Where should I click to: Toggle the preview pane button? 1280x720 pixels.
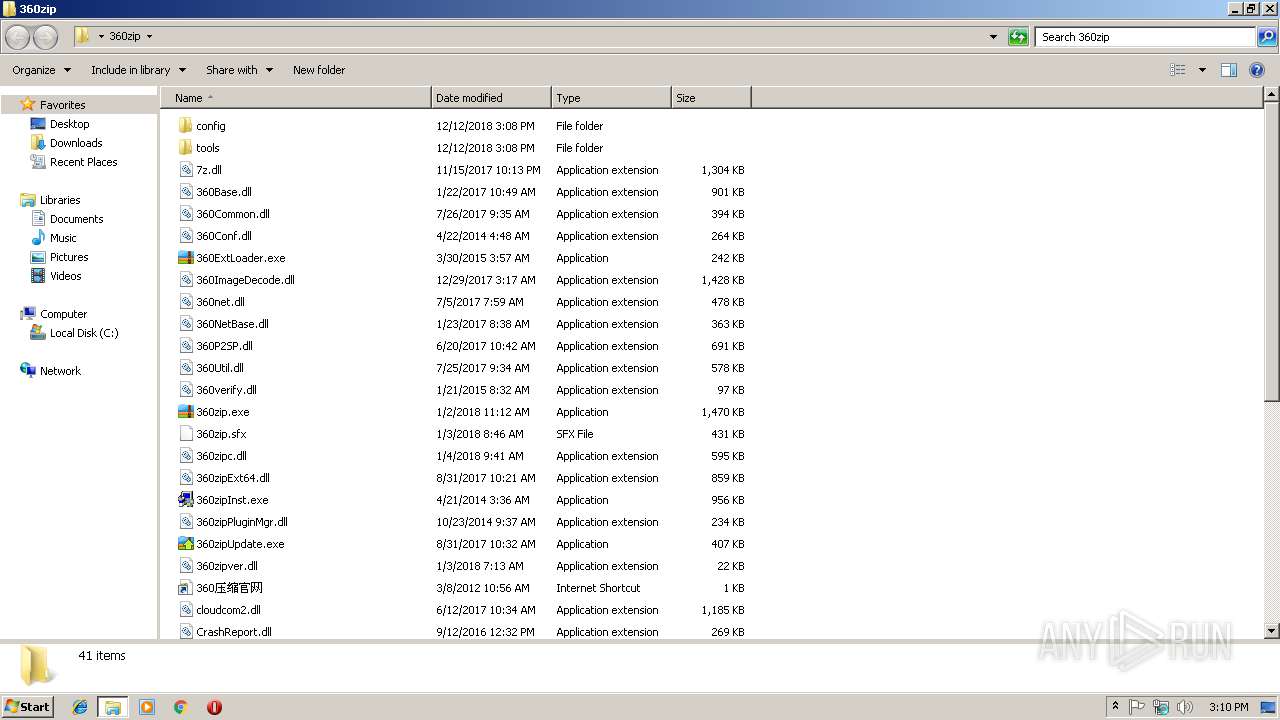pos(1229,70)
